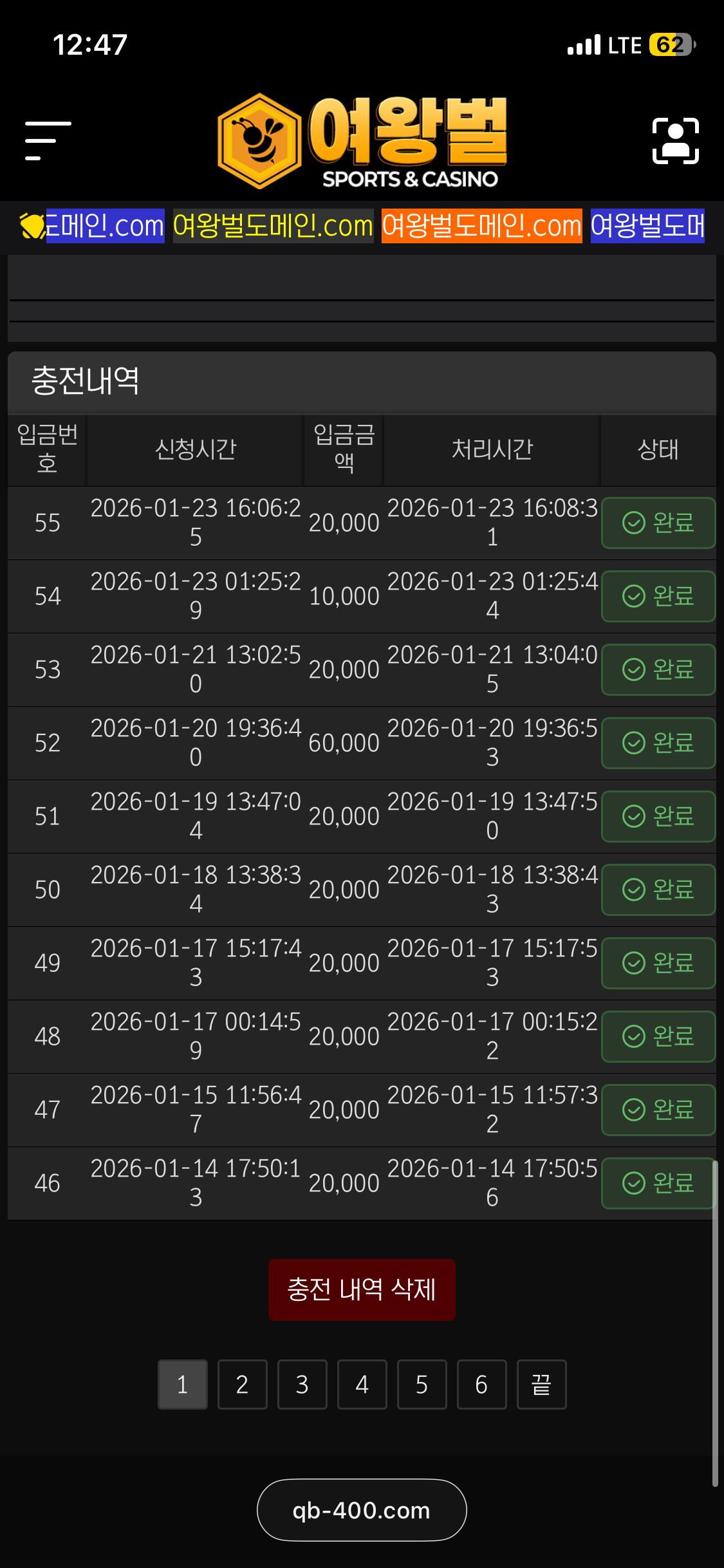Tap the completed checkmark for deposit 49
724x1568 pixels.
[634, 963]
